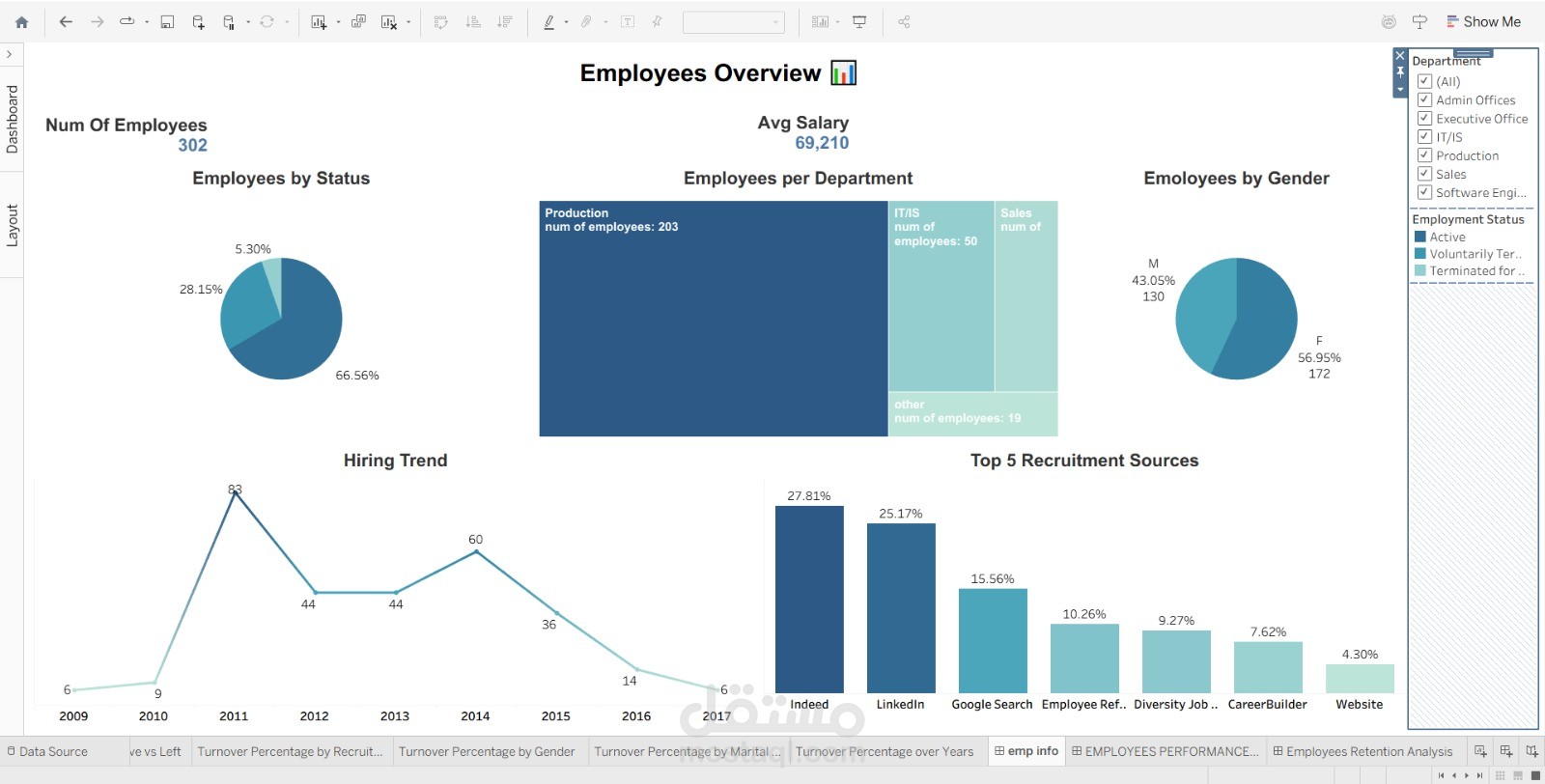Open Pause auto updates dropdown arrow
Image resolution: width=1545 pixels, height=784 pixels.
(248, 21)
